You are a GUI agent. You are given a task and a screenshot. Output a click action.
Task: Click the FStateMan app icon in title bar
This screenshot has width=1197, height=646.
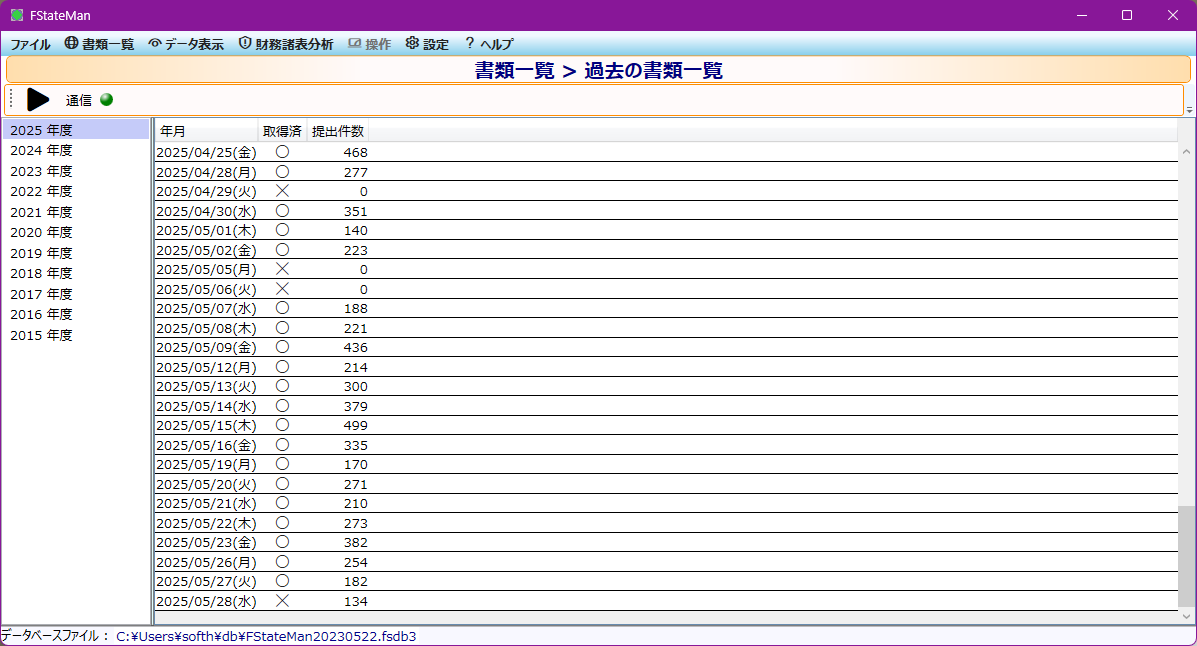(x=17, y=15)
